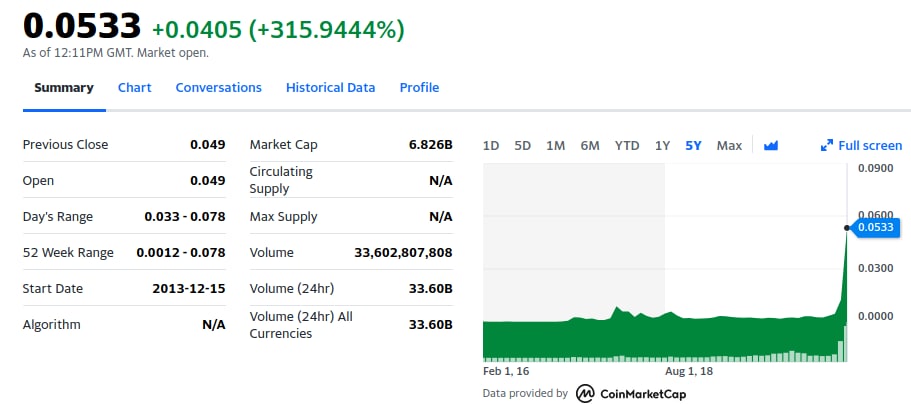Click the CoinMarketCap logo icon

click(x=585, y=394)
